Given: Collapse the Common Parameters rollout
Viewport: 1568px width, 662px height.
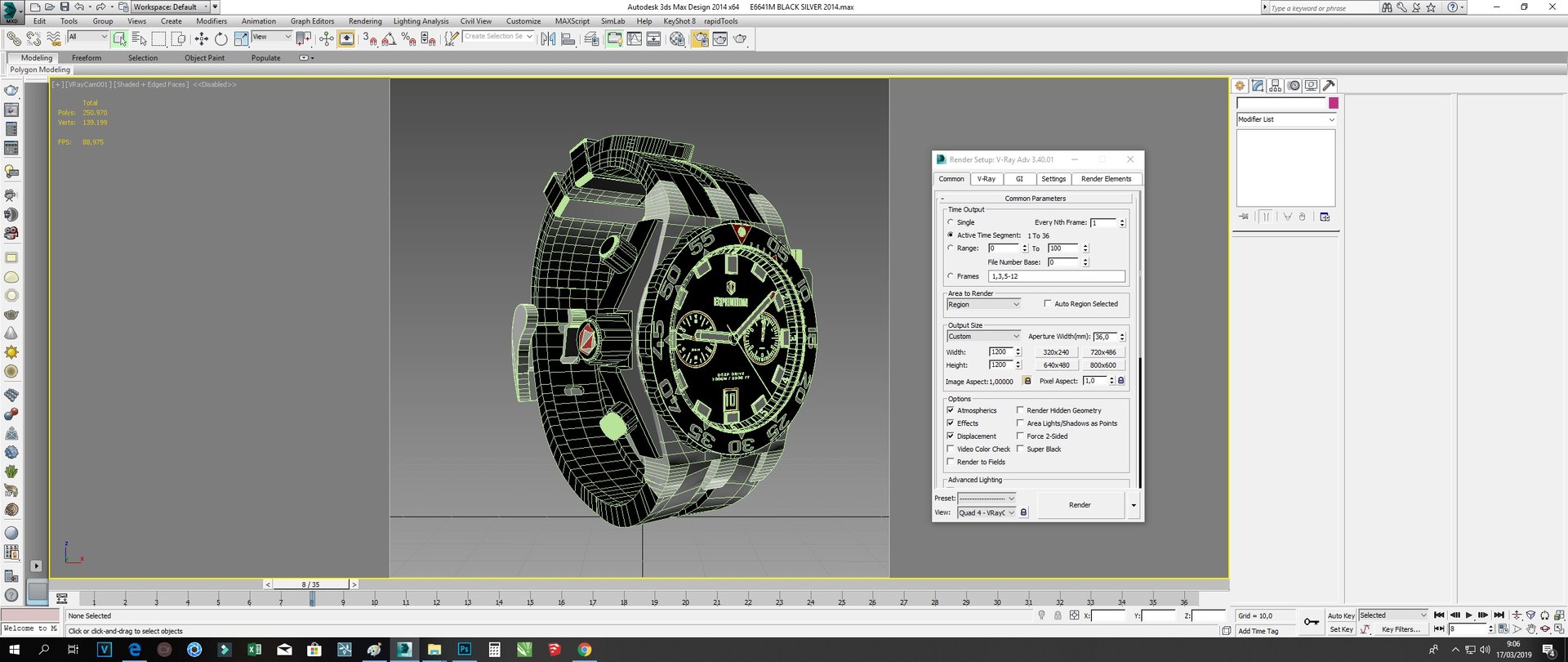Looking at the screenshot, I should [1035, 199].
